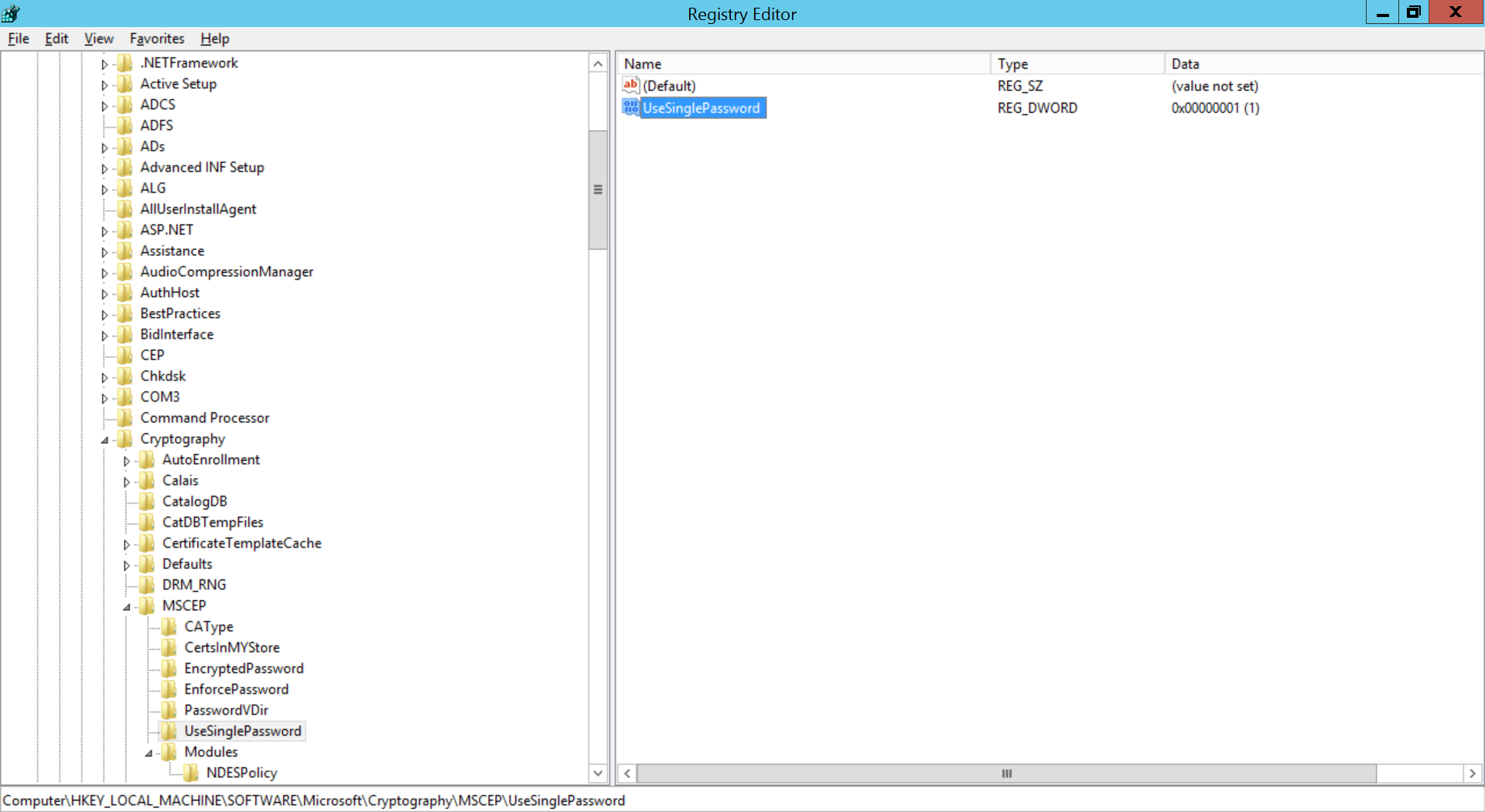This screenshot has height=812, width=1485.
Task: Click the ab string icon beside (Default)
Action: tap(630, 86)
